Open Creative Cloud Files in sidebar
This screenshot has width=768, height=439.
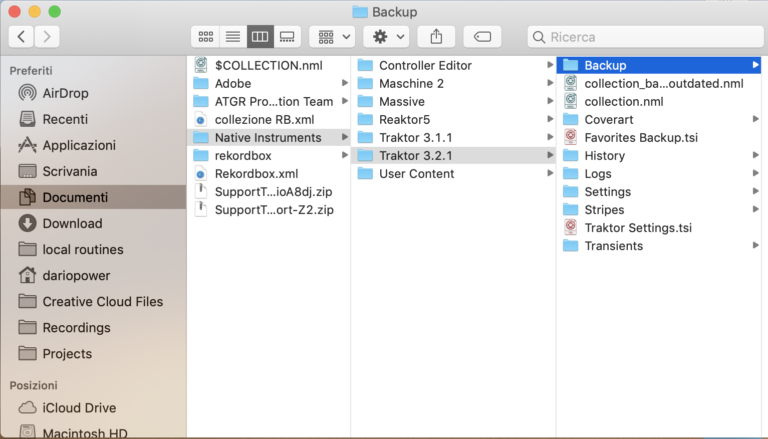pyautogui.click(x=91, y=301)
